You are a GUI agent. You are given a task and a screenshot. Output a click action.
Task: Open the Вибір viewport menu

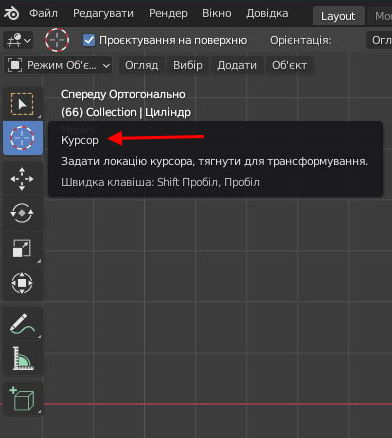188,65
